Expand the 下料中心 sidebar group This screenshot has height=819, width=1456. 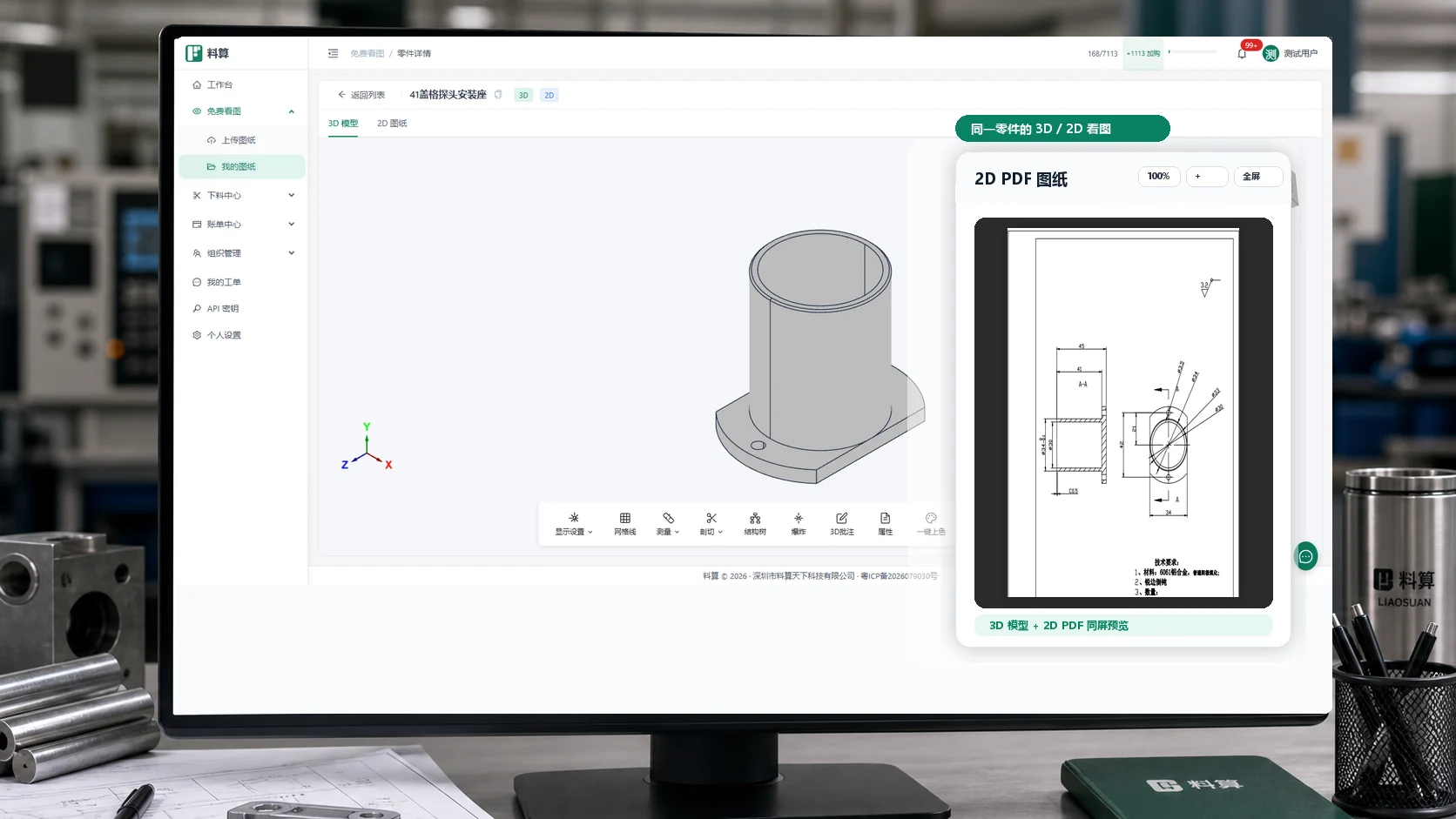242,195
